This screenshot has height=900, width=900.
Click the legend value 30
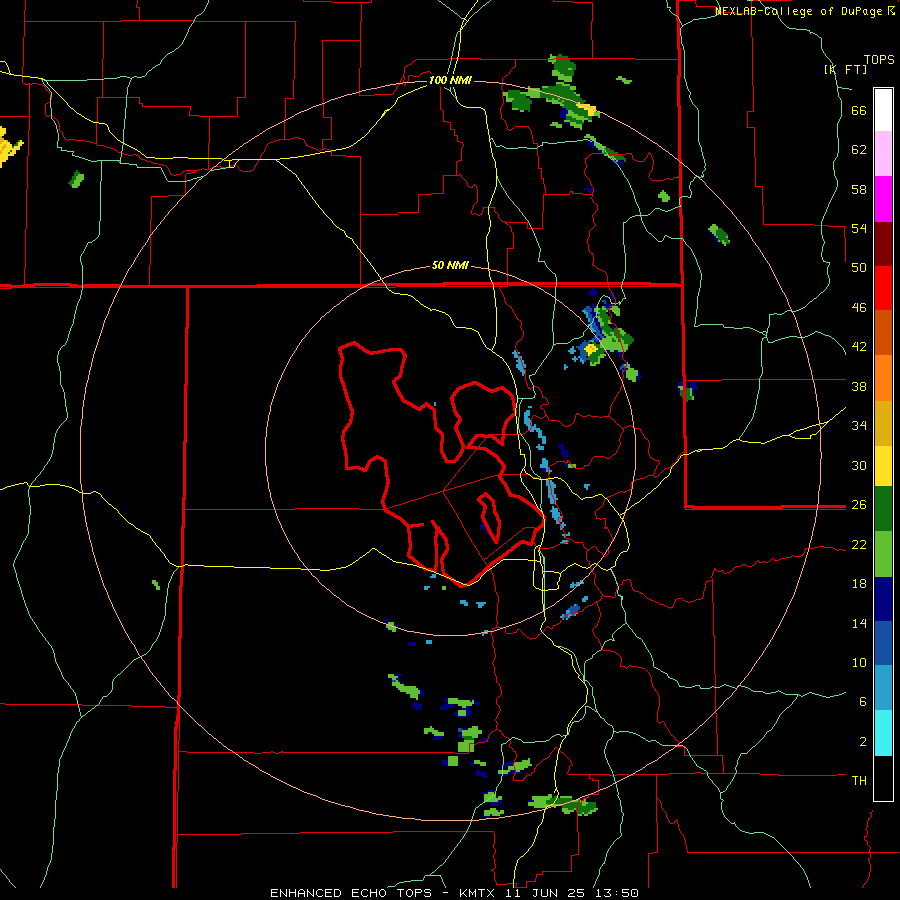click(x=859, y=465)
